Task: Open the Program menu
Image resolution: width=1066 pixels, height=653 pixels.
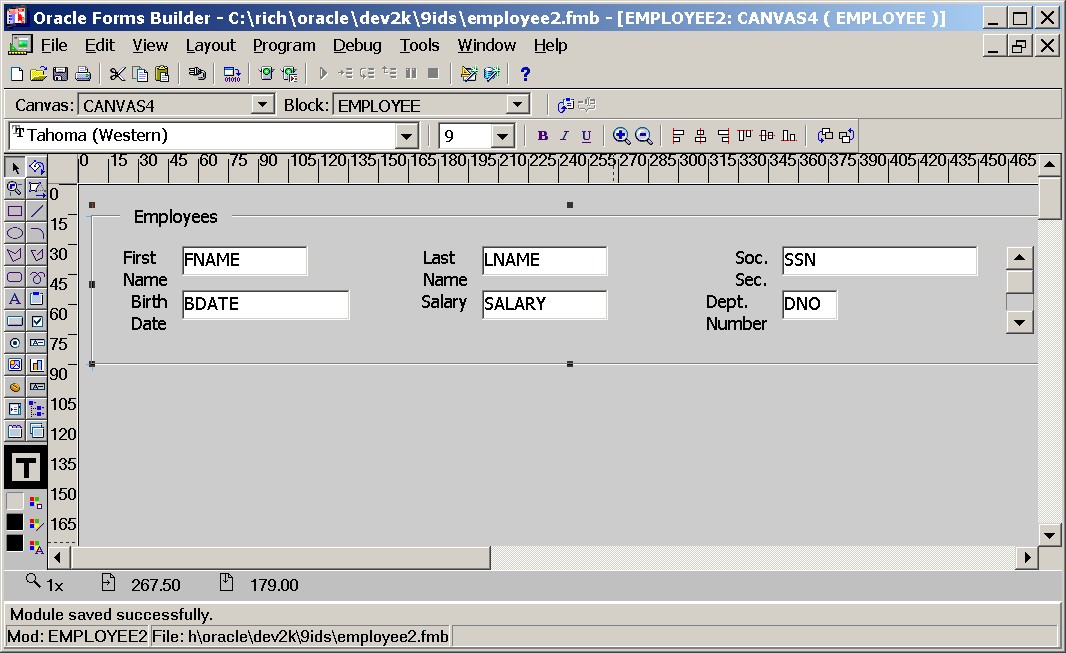Action: 284,46
